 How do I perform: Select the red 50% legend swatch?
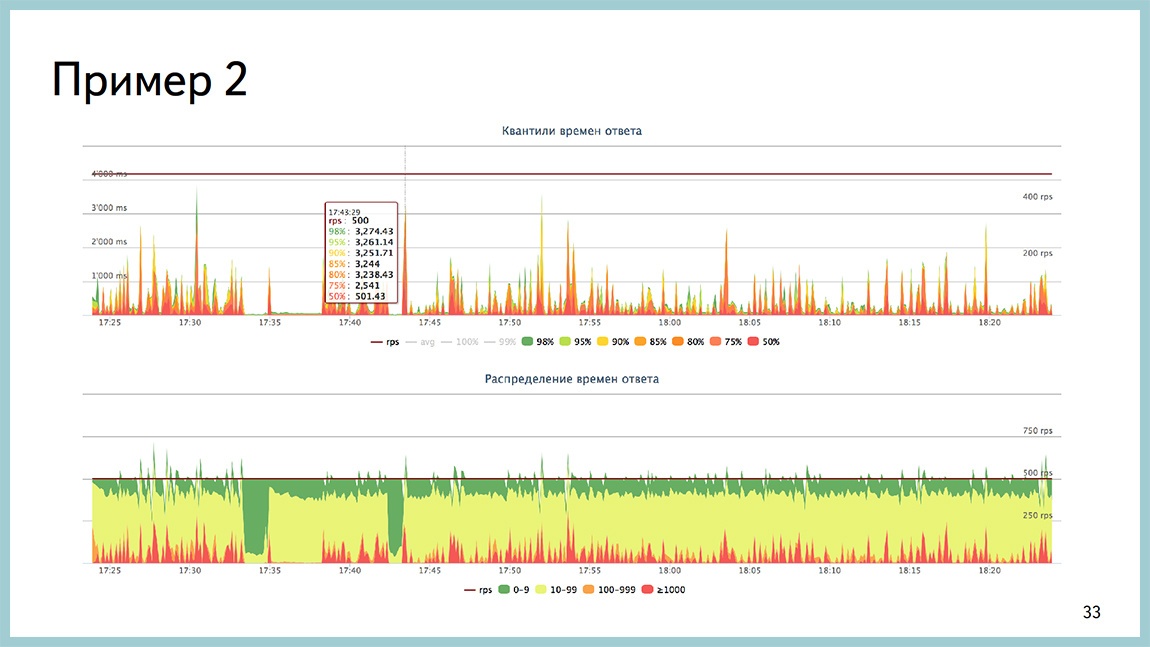pyautogui.click(x=750, y=341)
